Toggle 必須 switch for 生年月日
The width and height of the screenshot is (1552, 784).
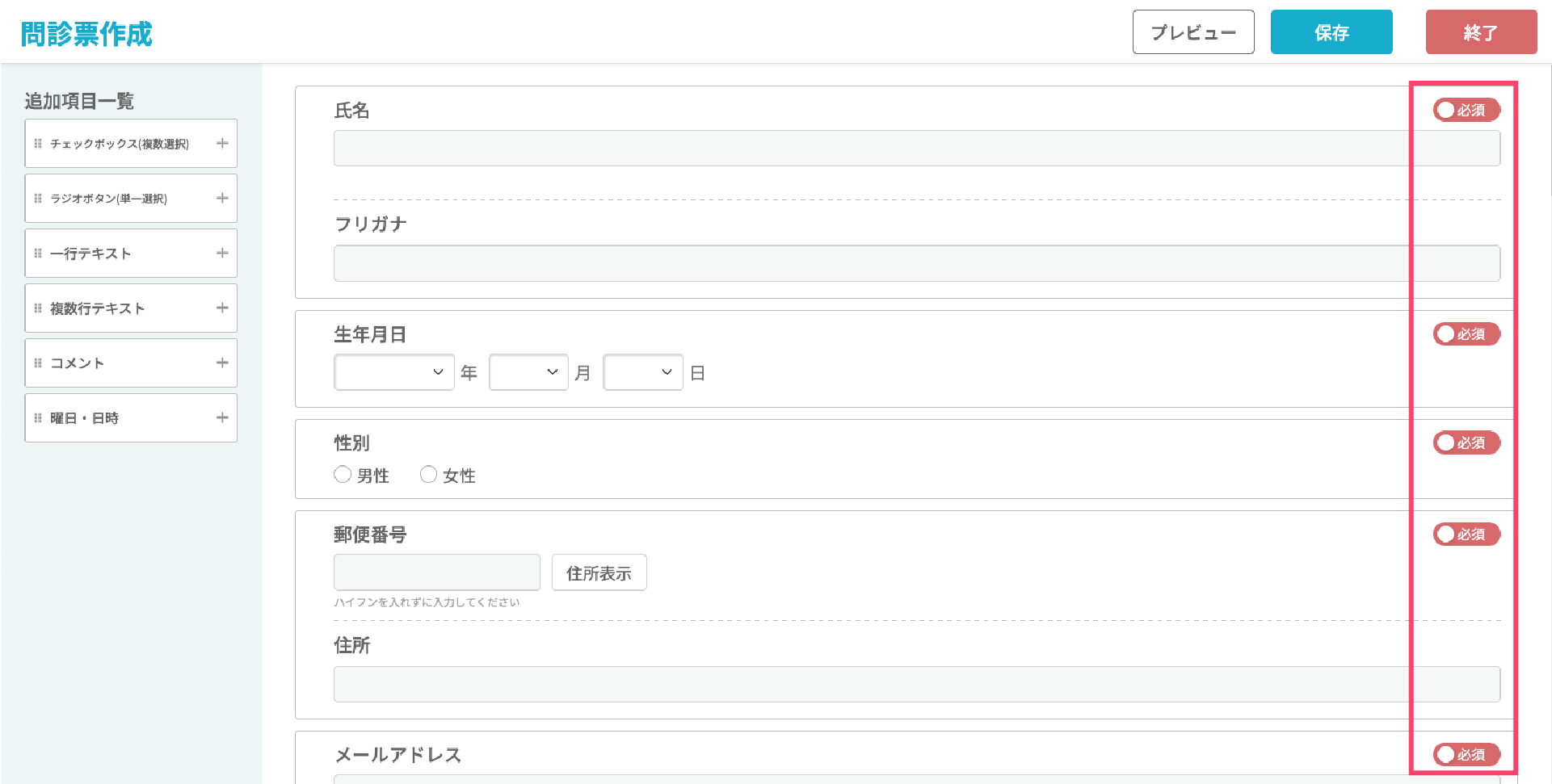1466,334
